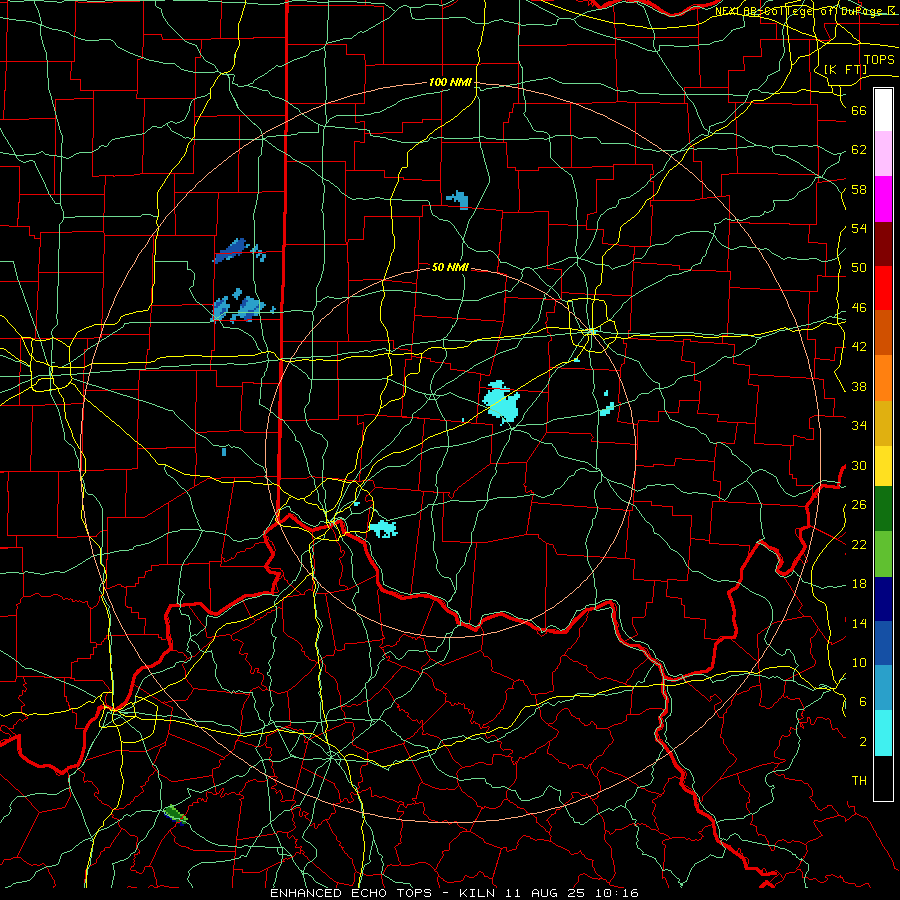Click the legend value '62'
This screenshot has width=900, height=900.
859,150
